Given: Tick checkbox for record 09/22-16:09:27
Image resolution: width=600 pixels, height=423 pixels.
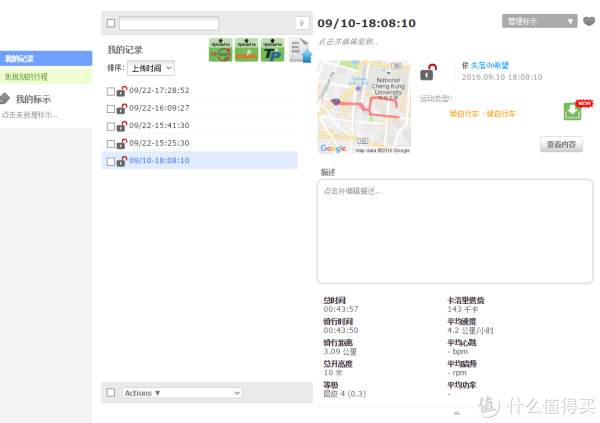Looking at the screenshot, I should point(111,109).
